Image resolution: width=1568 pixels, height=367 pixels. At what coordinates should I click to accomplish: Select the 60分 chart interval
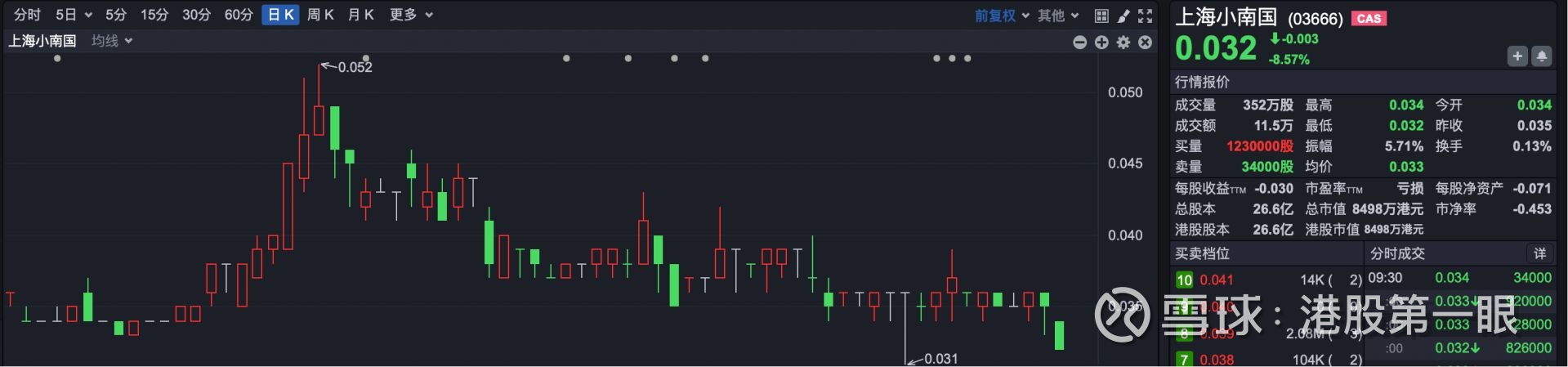[x=239, y=15]
